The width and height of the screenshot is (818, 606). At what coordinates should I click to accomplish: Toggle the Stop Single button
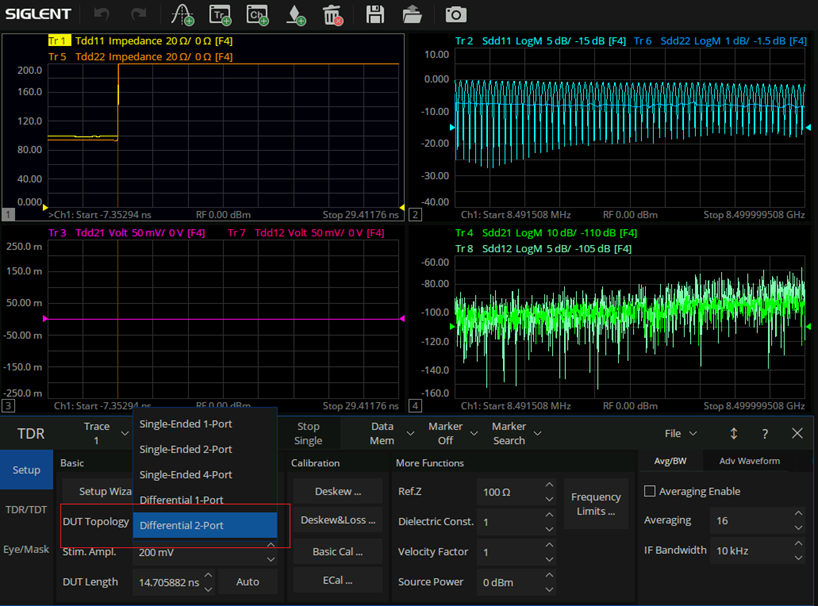[x=308, y=433]
